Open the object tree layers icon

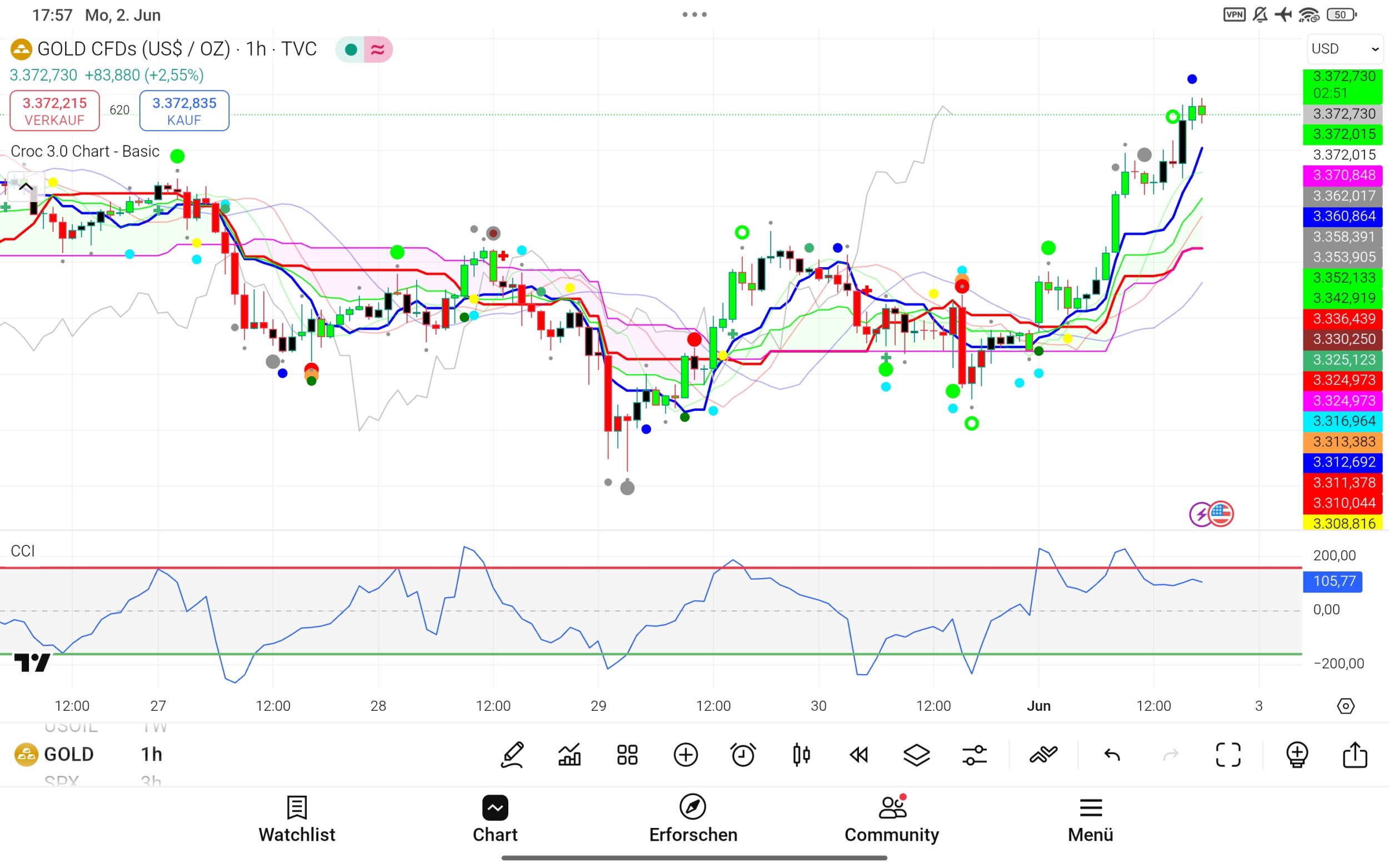[x=916, y=754]
